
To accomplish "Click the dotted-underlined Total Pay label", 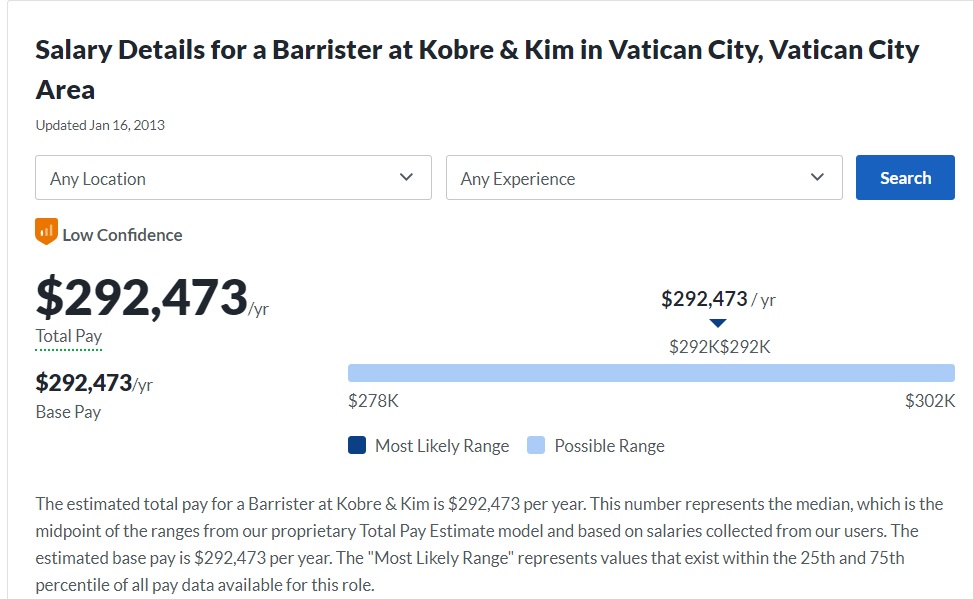I will coord(69,336).
